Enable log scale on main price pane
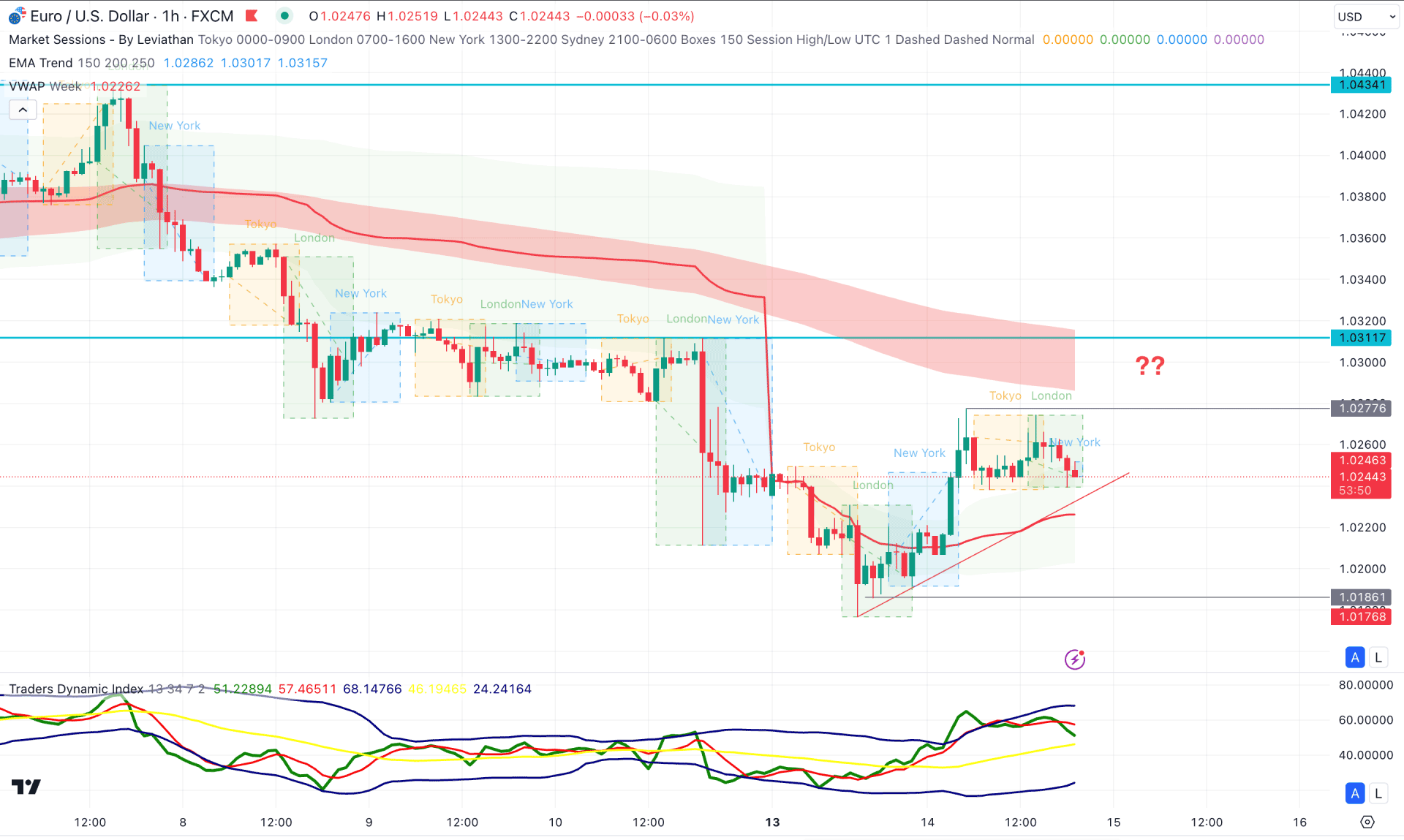The height and width of the screenshot is (840, 1404). point(1378,657)
